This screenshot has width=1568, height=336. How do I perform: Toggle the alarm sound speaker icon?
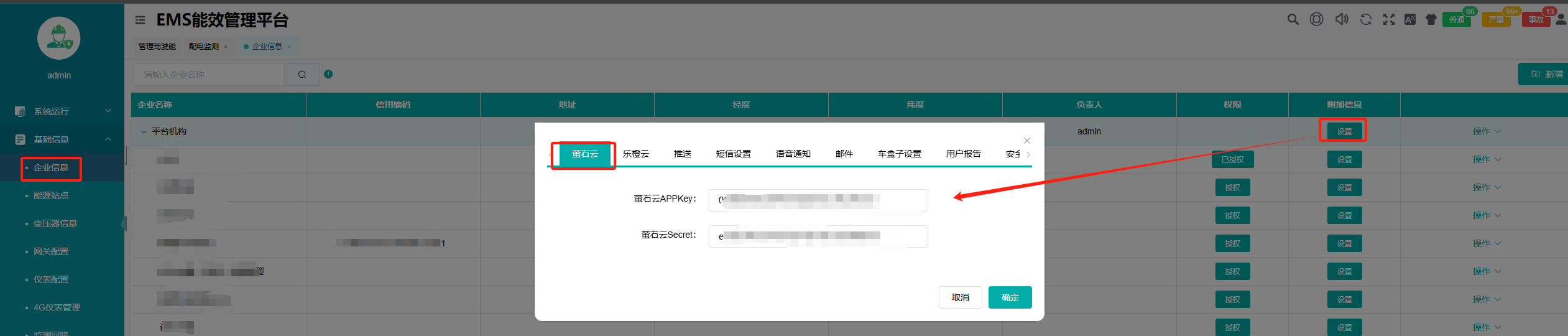coord(1342,19)
